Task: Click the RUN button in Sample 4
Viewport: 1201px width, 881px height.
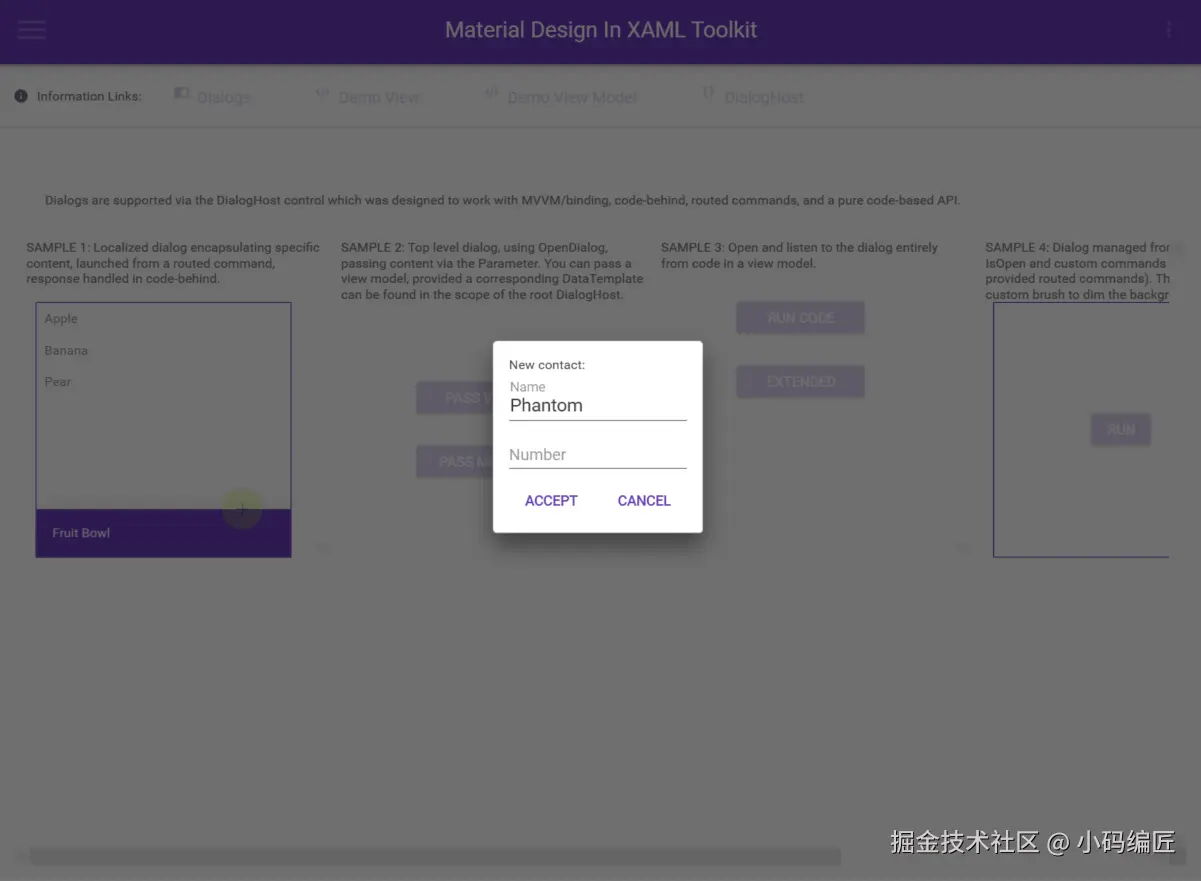Action: click(1121, 430)
